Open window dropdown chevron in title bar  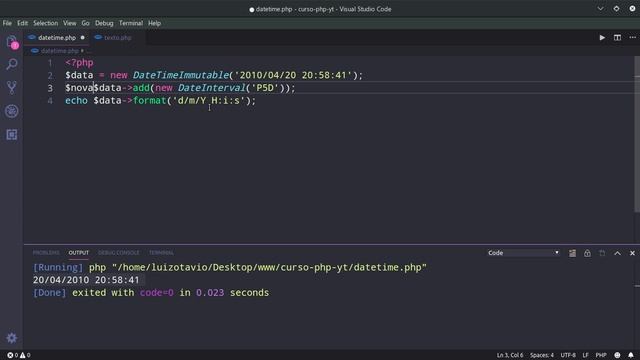(x=600, y=9)
